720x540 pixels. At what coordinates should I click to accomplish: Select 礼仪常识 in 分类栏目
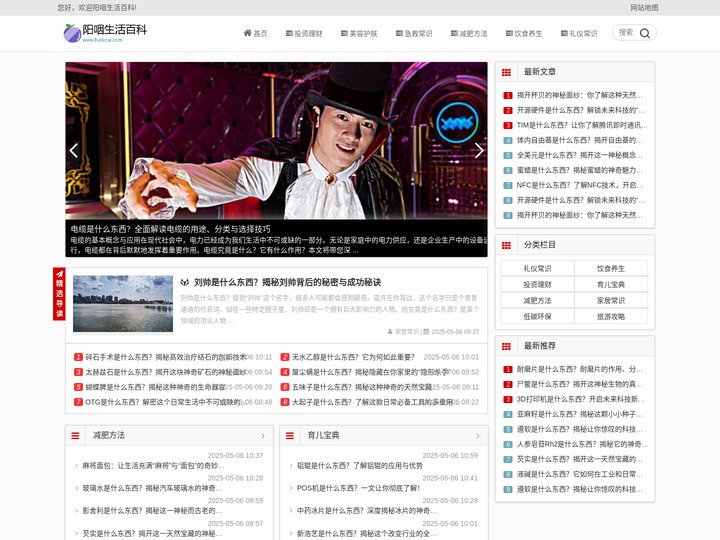tap(537, 269)
